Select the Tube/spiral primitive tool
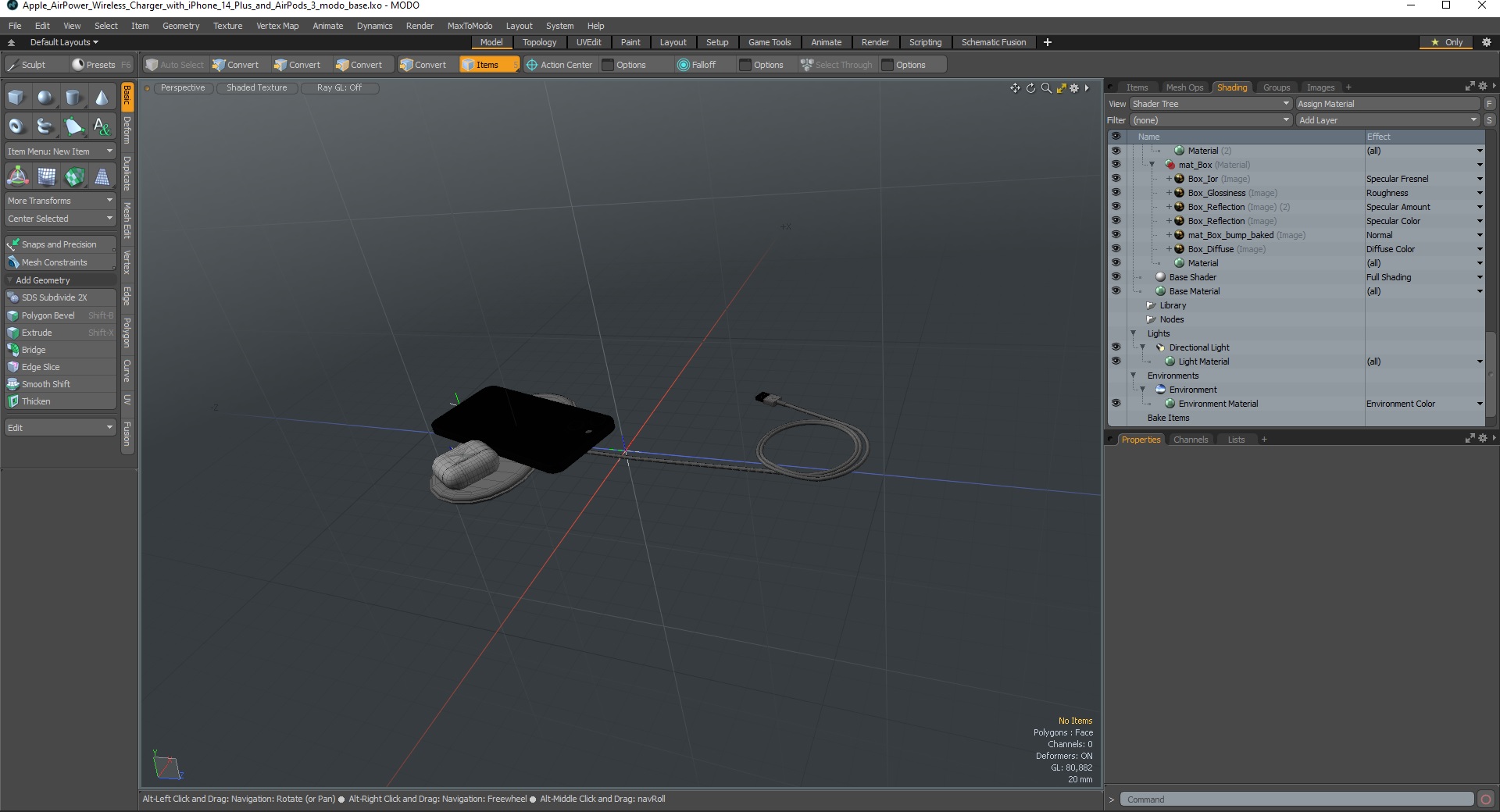Image resolution: width=1500 pixels, height=812 pixels. tap(45, 126)
